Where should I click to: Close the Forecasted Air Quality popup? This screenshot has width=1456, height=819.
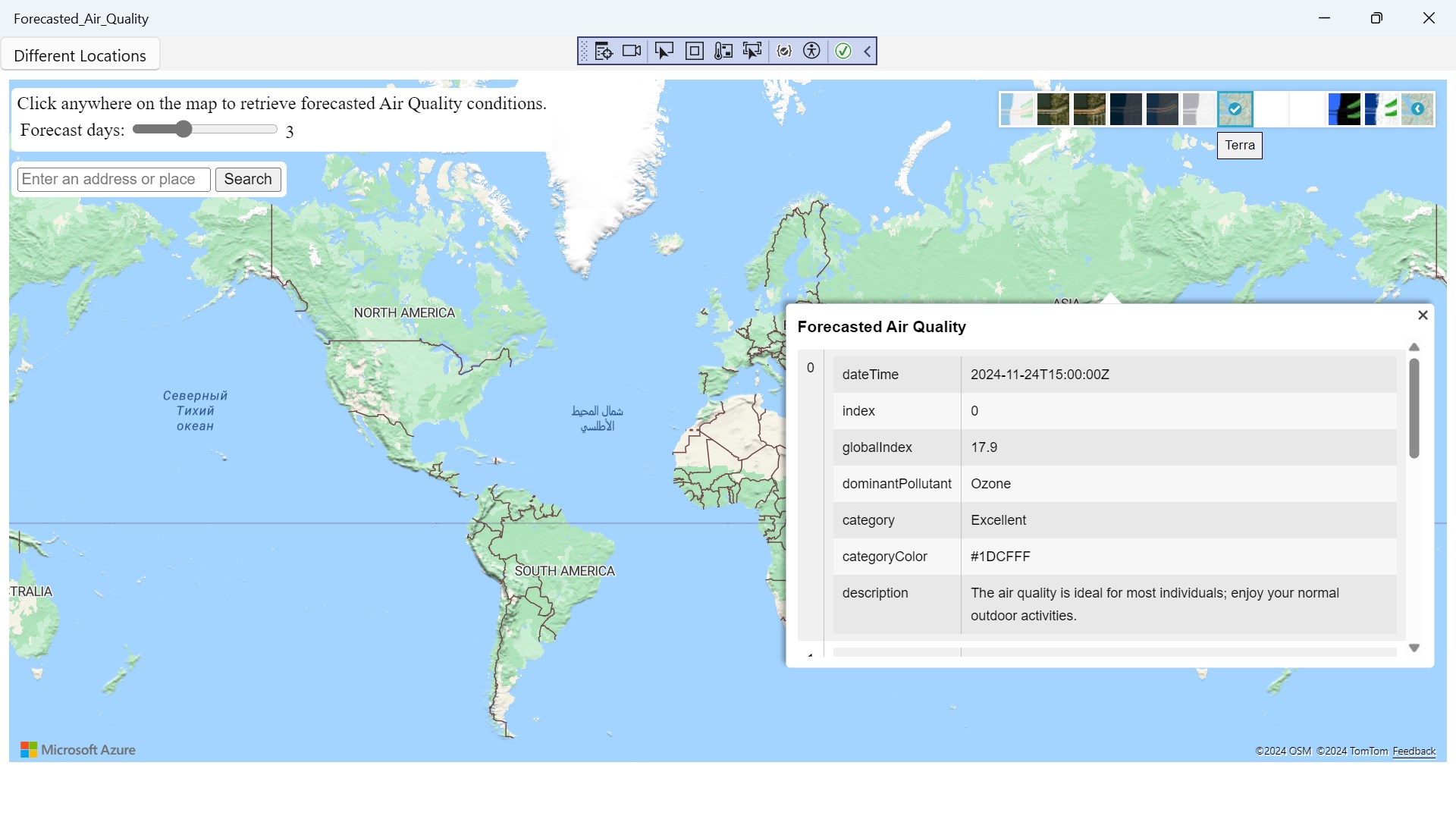point(1423,315)
